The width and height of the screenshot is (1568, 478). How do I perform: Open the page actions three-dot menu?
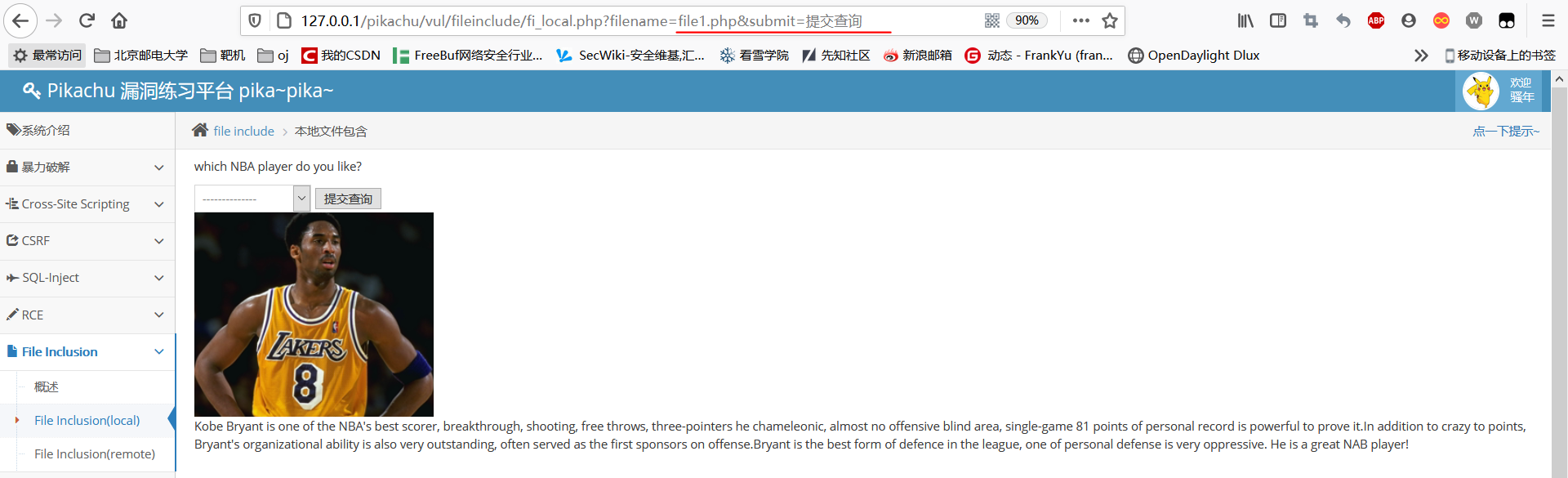(x=1081, y=20)
